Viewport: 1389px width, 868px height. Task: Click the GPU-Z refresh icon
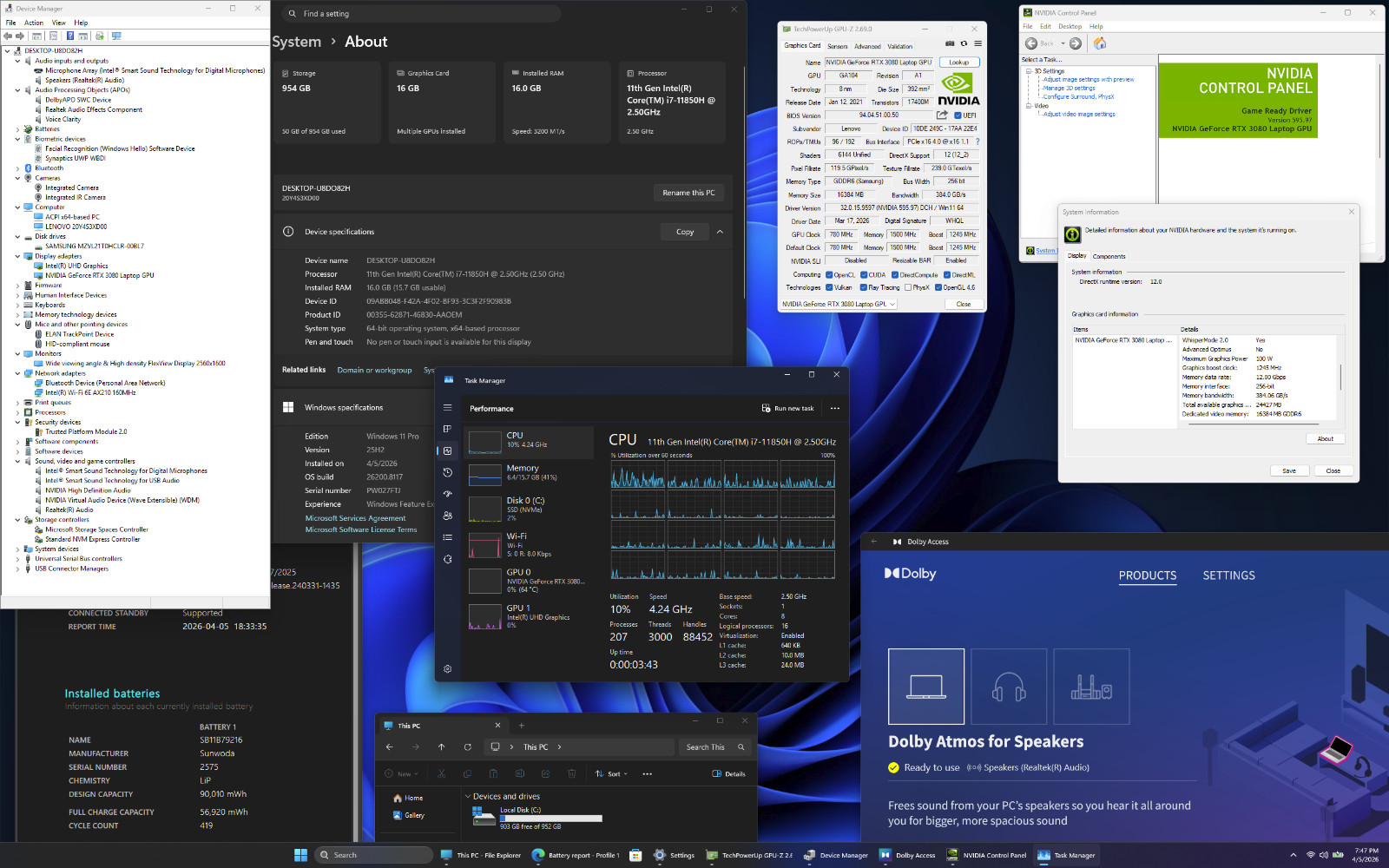[964, 43]
